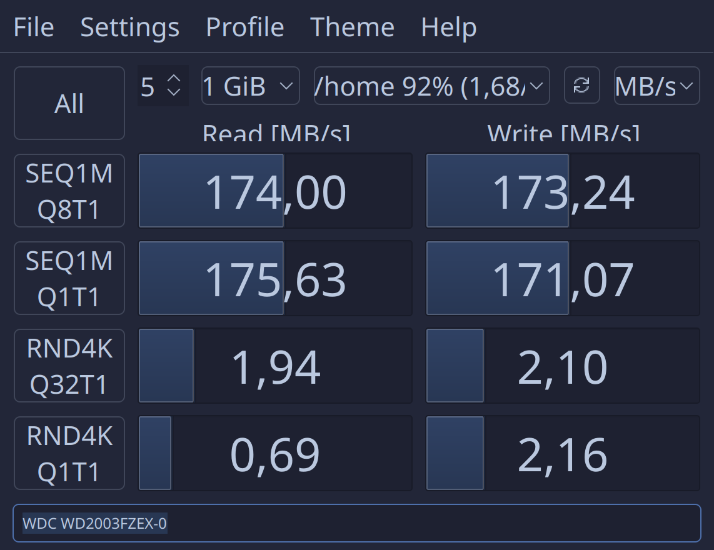Click the WDC WD2003FZEX-0 text field

[x=357, y=523]
